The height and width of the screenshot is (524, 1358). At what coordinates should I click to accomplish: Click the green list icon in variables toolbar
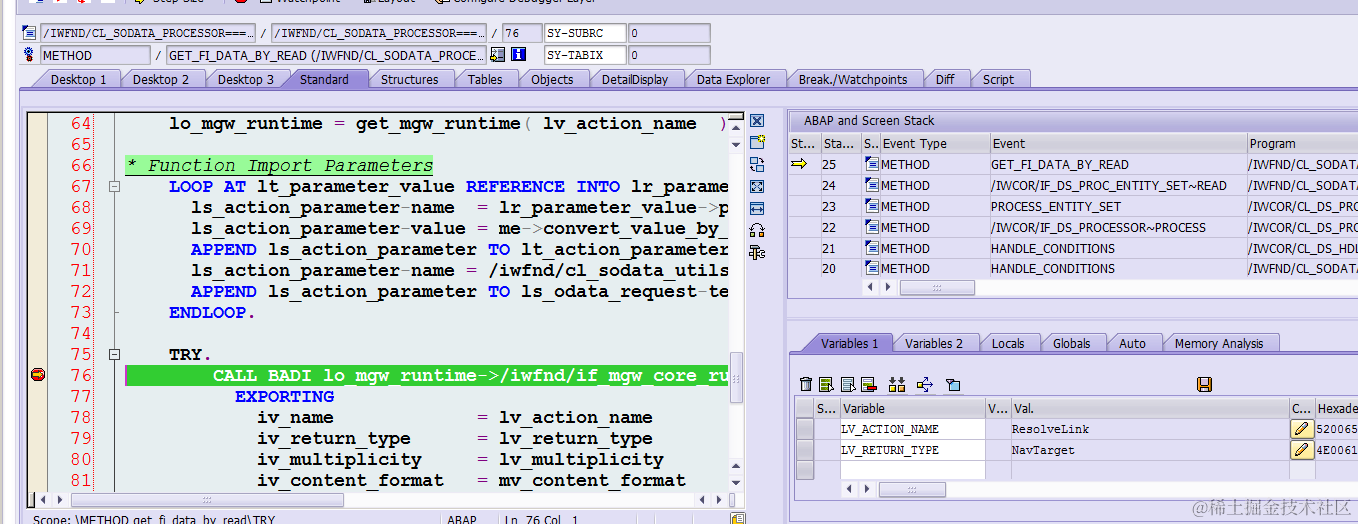tap(826, 384)
